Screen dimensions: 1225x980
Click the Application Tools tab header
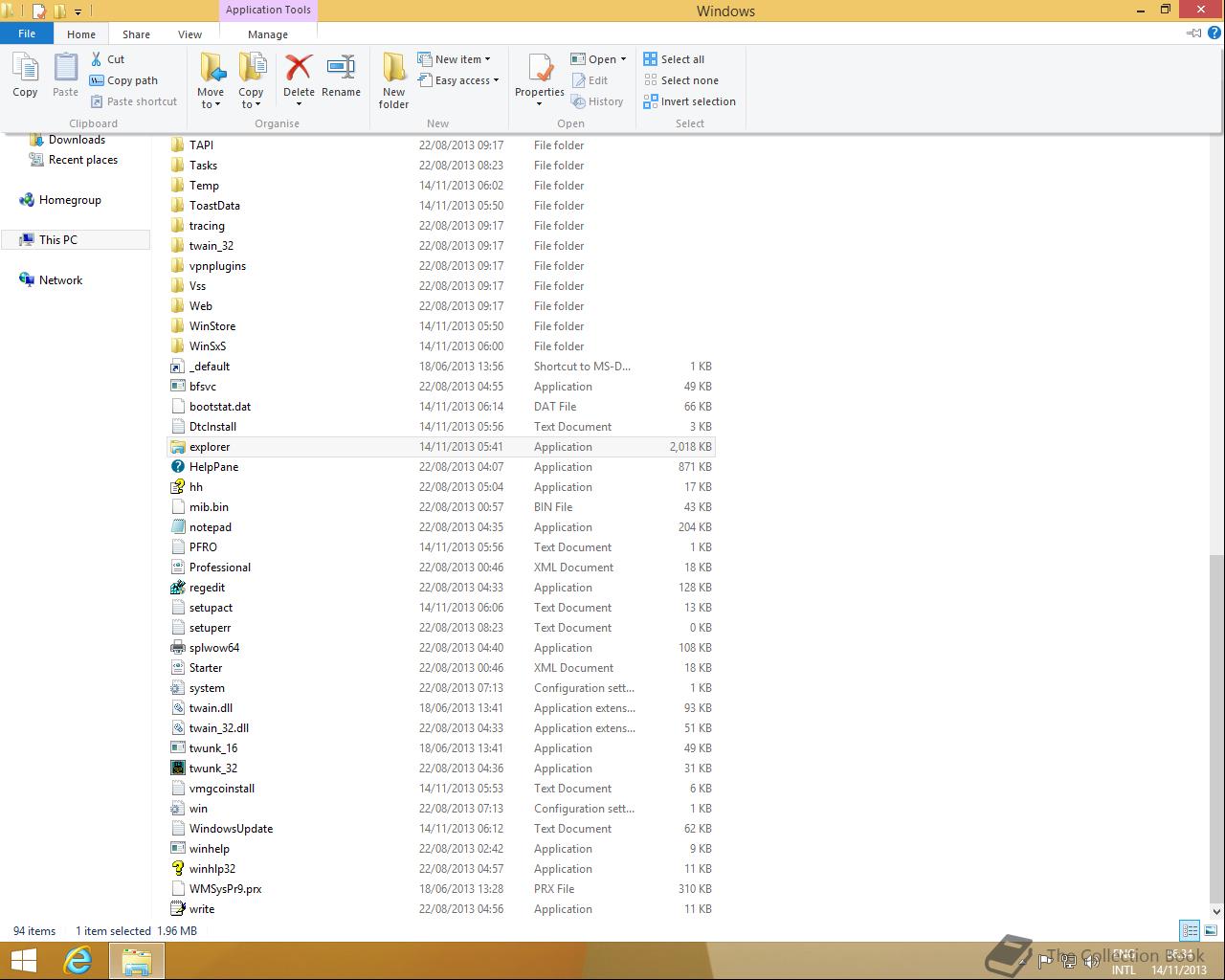(268, 11)
